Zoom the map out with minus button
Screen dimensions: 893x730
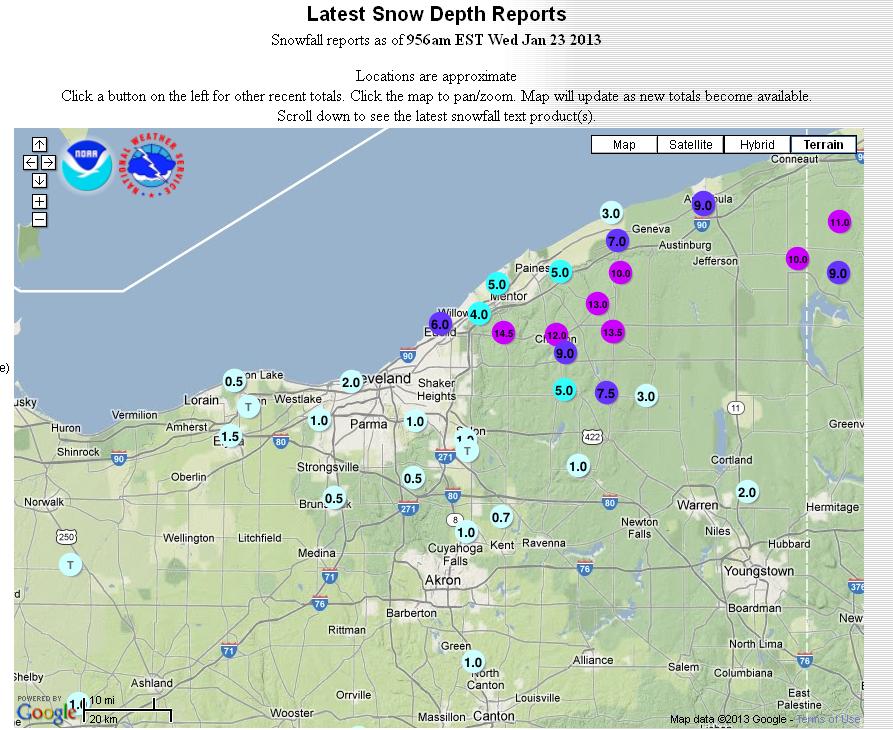click(x=40, y=220)
